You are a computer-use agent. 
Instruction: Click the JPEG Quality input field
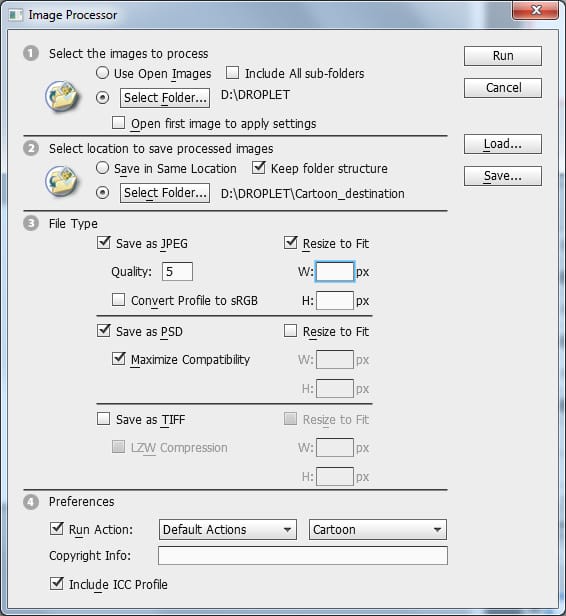[x=177, y=271]
